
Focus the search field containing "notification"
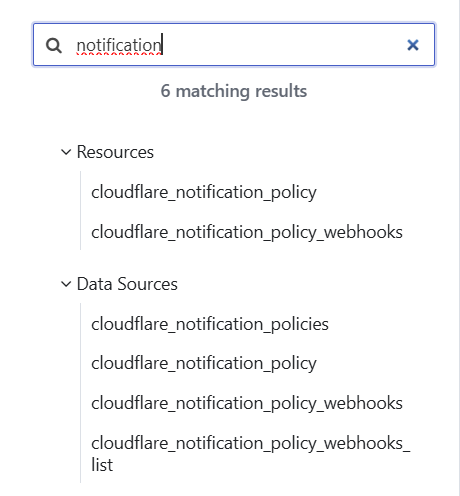pyautogui.click(x=234, y=45)
